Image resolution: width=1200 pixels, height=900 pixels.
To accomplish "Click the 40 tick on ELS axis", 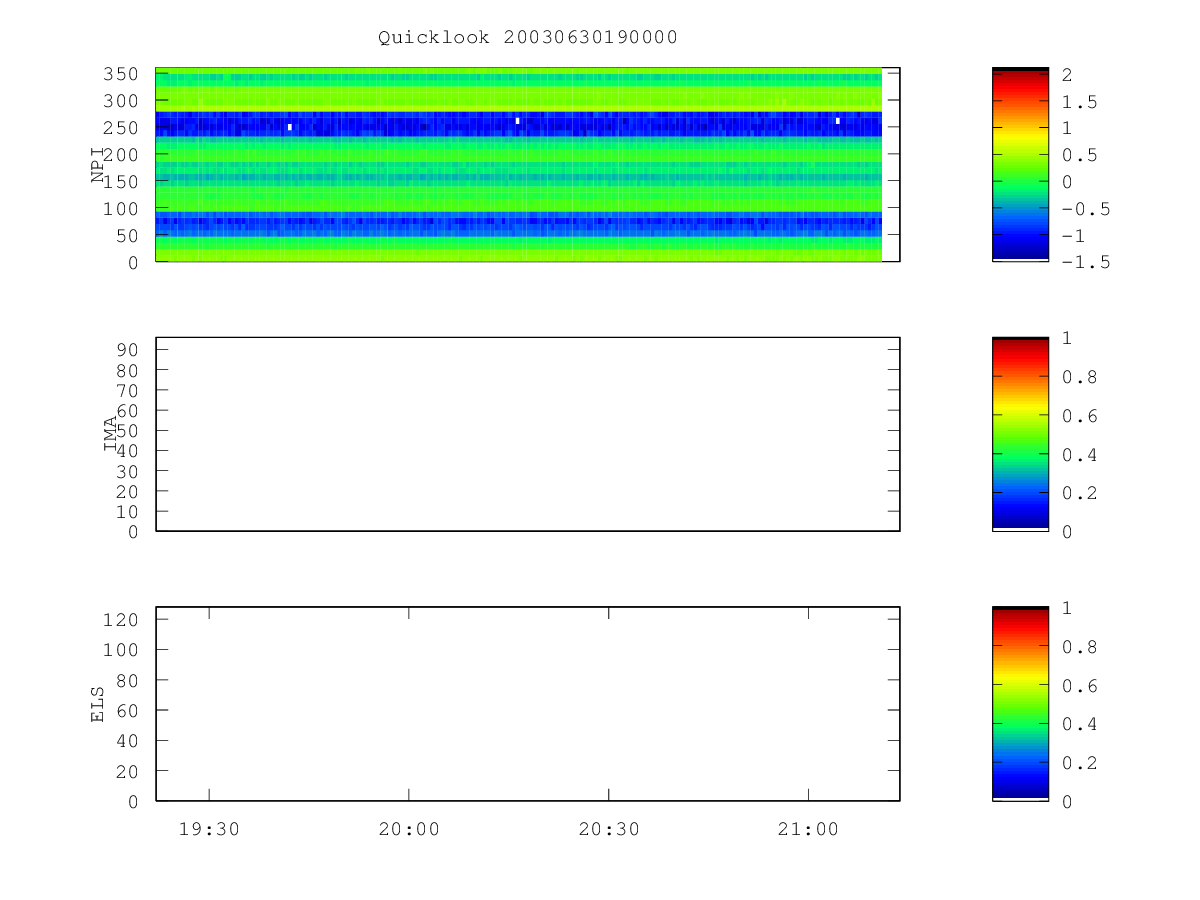I will coord(129,741).
